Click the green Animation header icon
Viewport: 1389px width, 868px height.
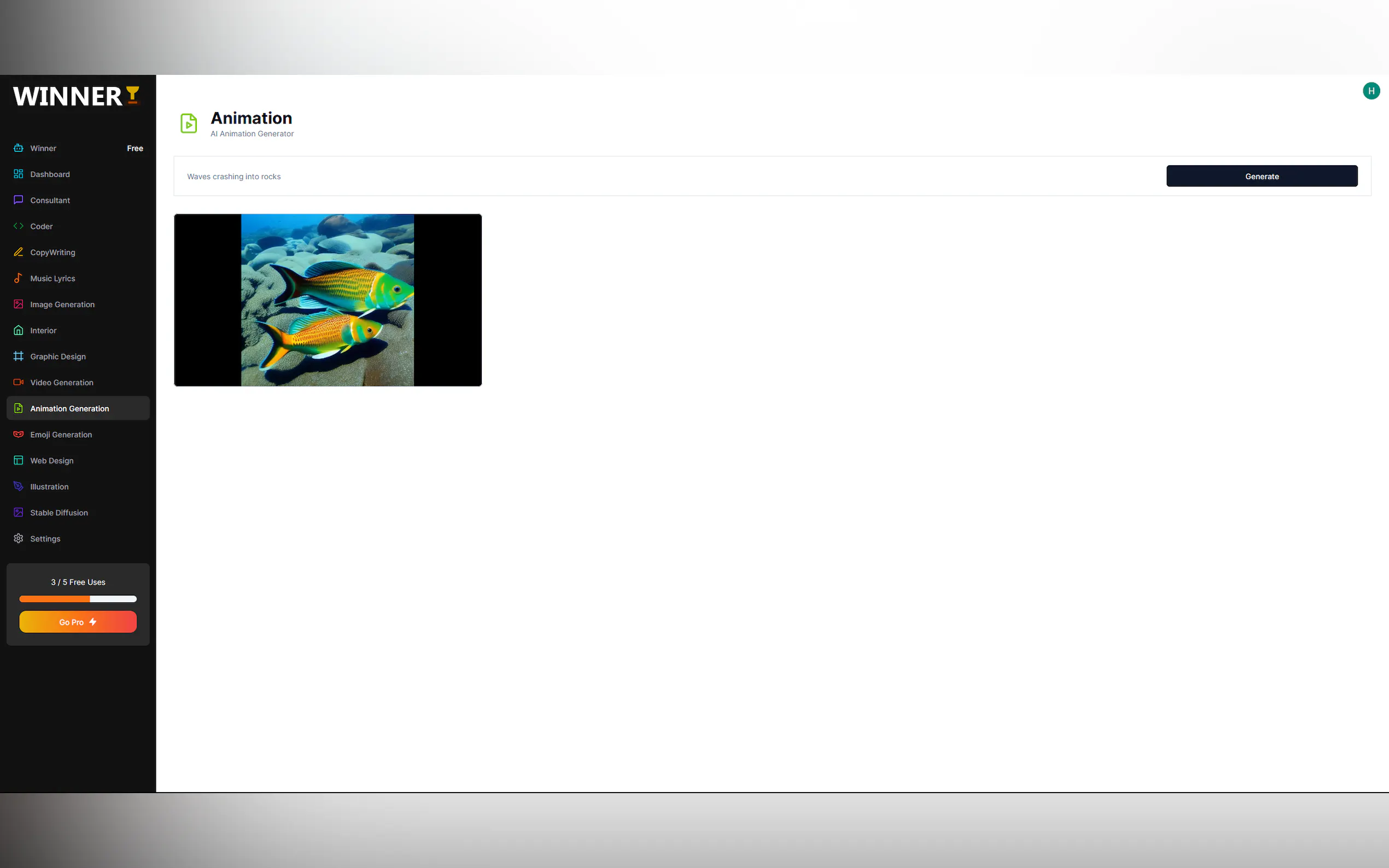coord(189,124)
